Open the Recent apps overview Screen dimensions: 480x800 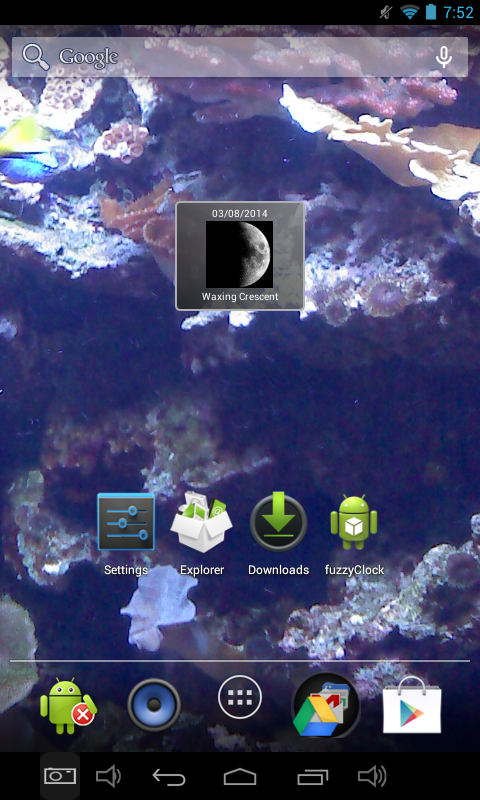(312, 777)
